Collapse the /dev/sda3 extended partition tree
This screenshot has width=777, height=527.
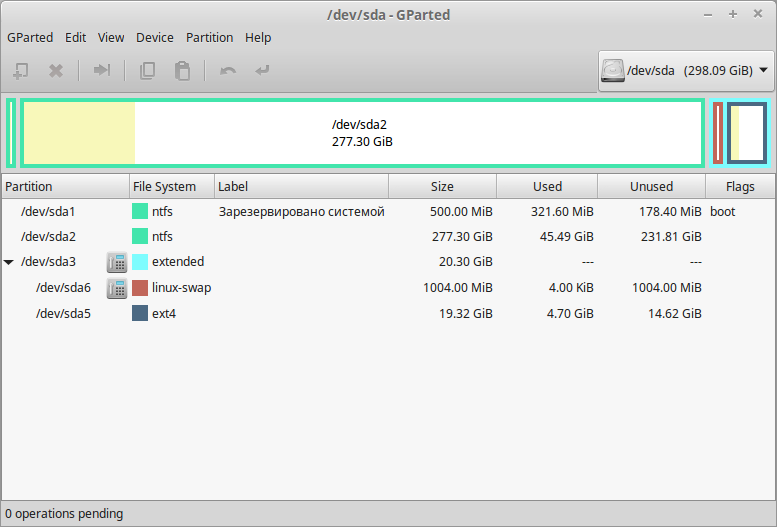(9, 262)
